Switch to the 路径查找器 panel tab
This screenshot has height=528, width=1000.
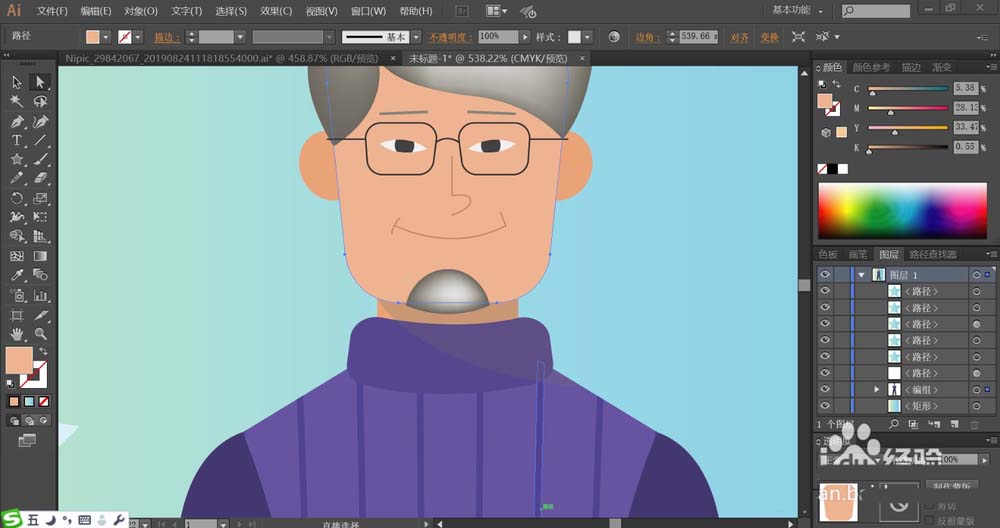click(x=933, y=254)
